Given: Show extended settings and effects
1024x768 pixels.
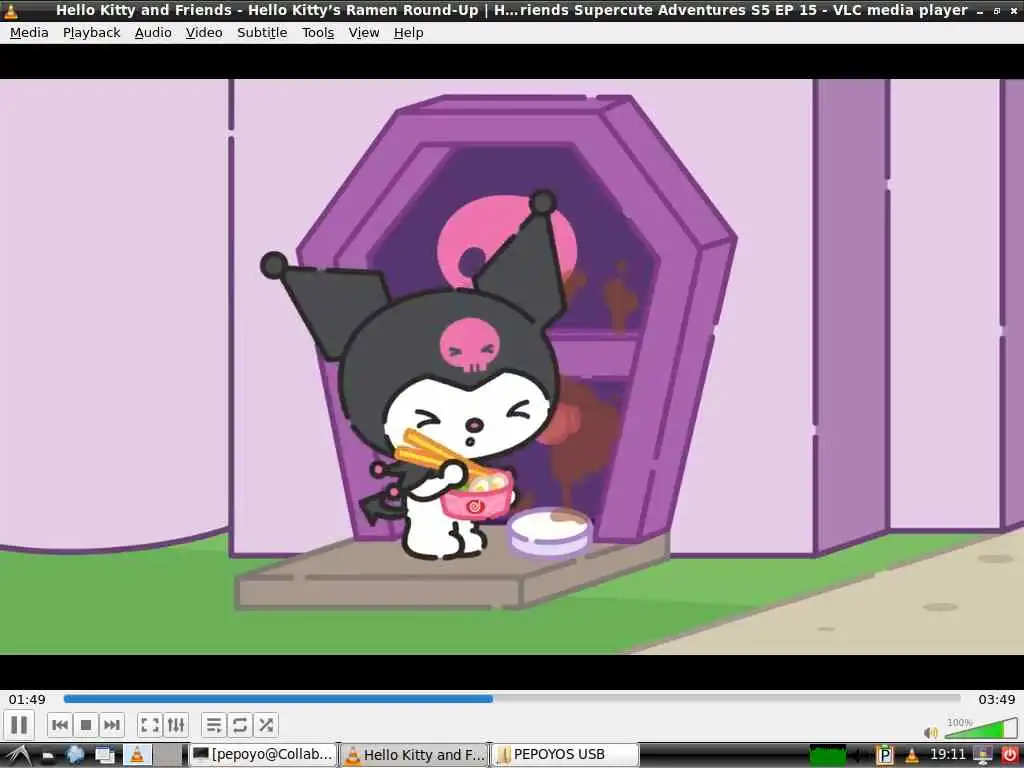Looking at the screenshot, I should point(176,725).
